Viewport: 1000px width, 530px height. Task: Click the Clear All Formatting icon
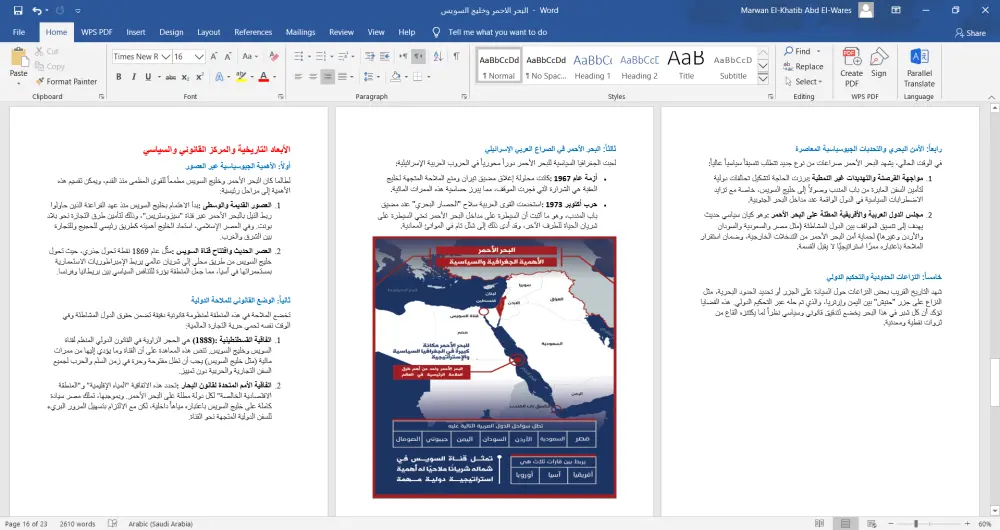[x=274, y=57]
